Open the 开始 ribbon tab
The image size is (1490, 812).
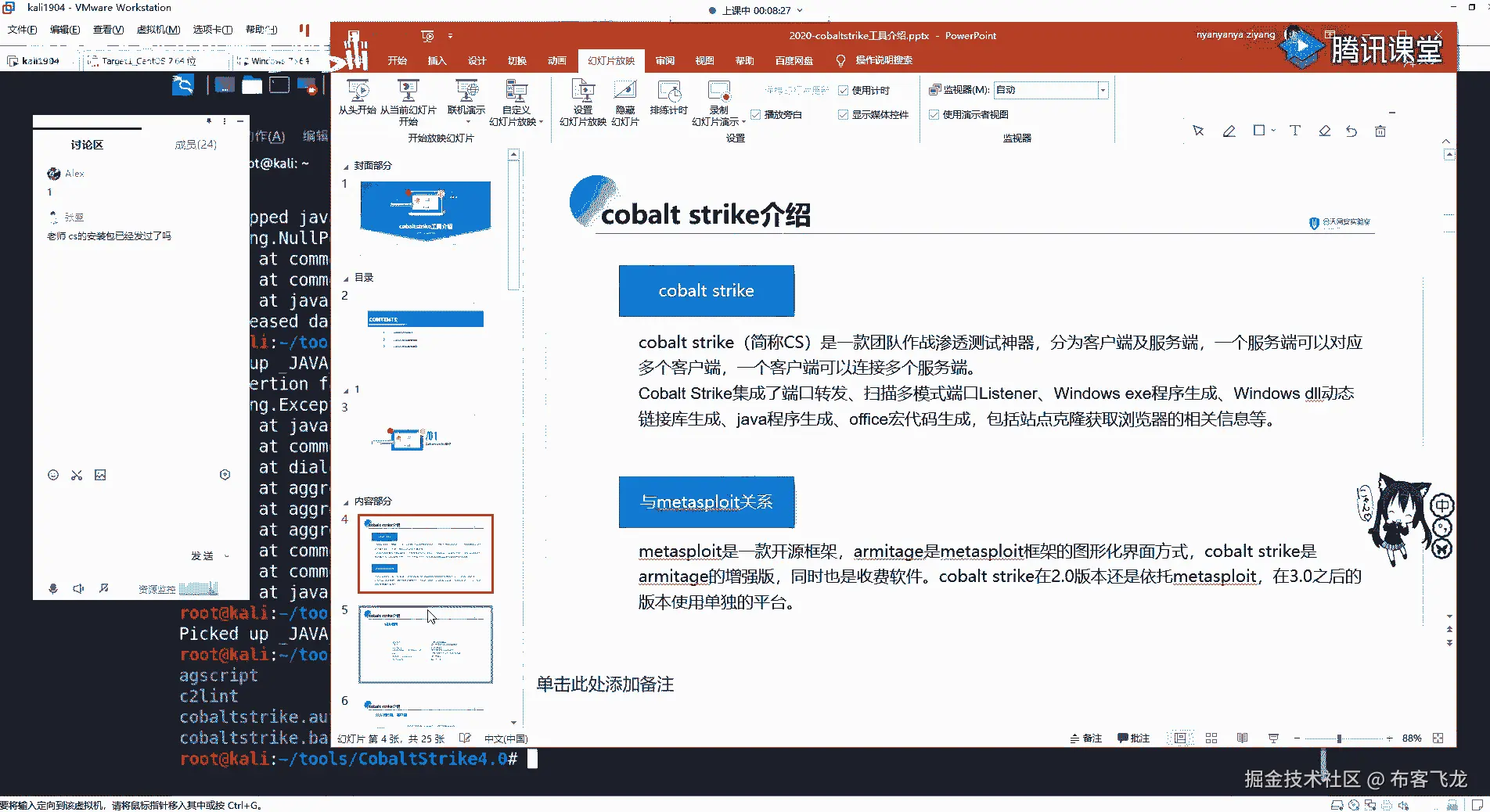tap(398, 61)
